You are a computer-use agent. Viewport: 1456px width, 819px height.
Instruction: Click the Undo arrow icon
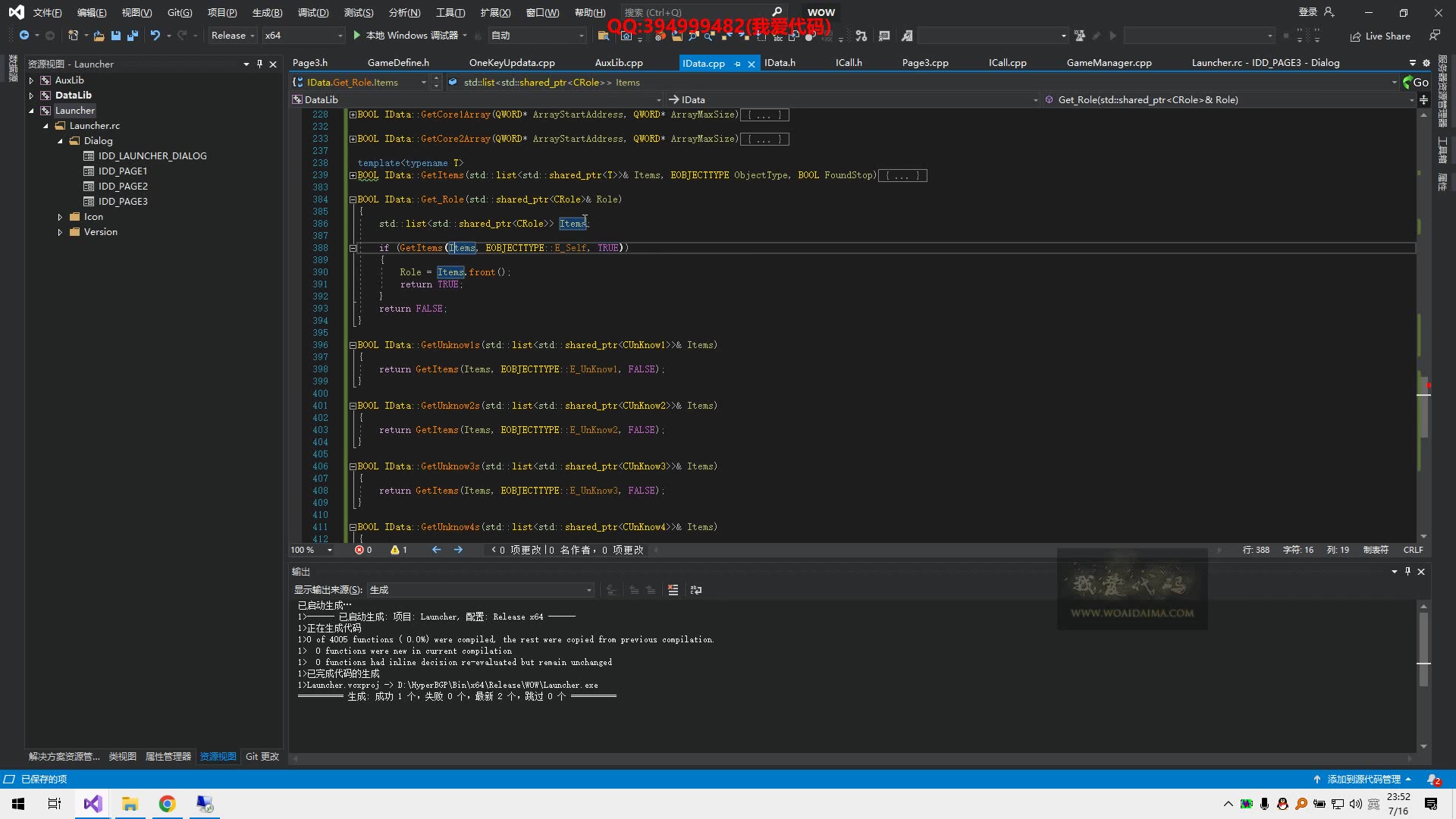[155, 36]
